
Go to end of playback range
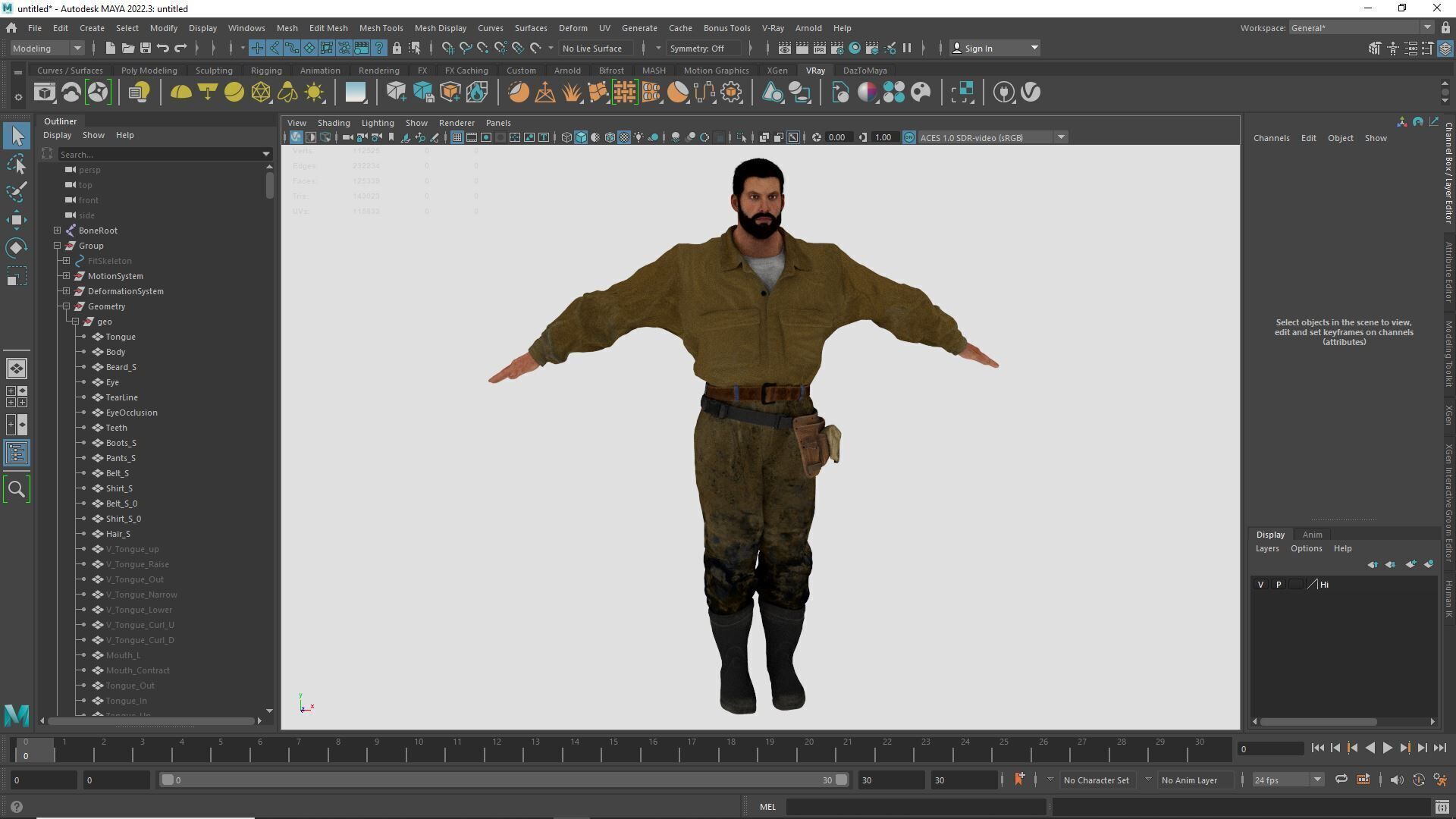click(1439, 748)
